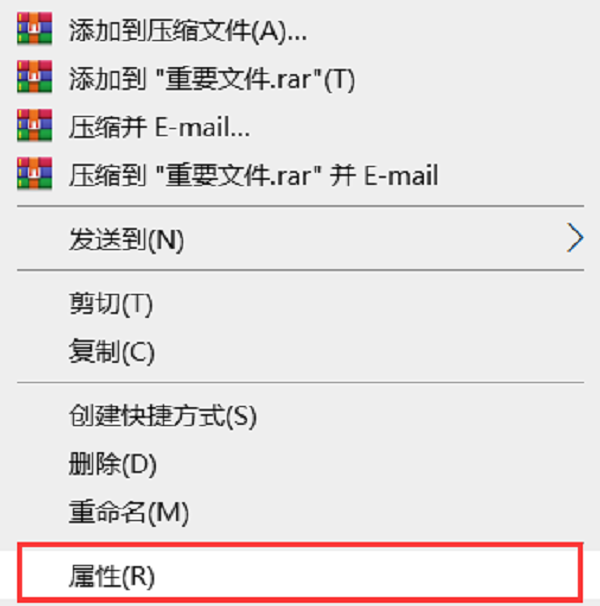The image size is (600, 606).
Task: Click the highlighted white 属性(R) row
Action: [x=300, y=573]
